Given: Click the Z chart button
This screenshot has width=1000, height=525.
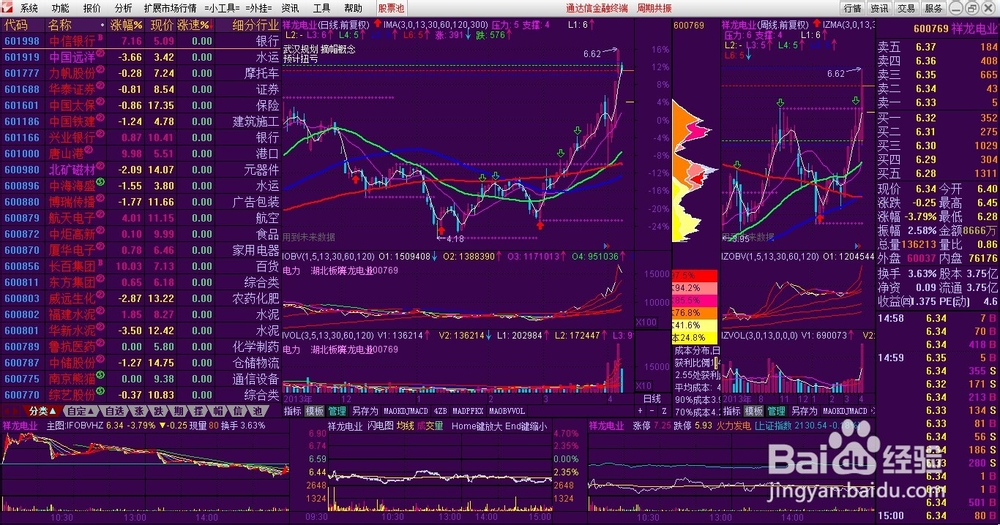Looking at the screenshot, I should pyautogui.click(x=664, y=411).
